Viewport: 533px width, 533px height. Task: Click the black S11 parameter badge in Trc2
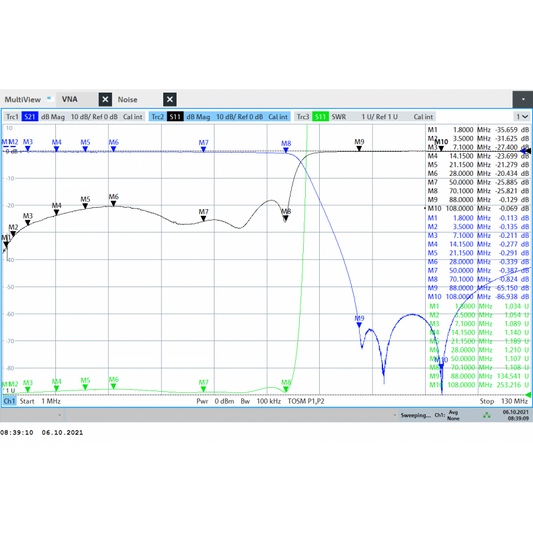[175, 117]
